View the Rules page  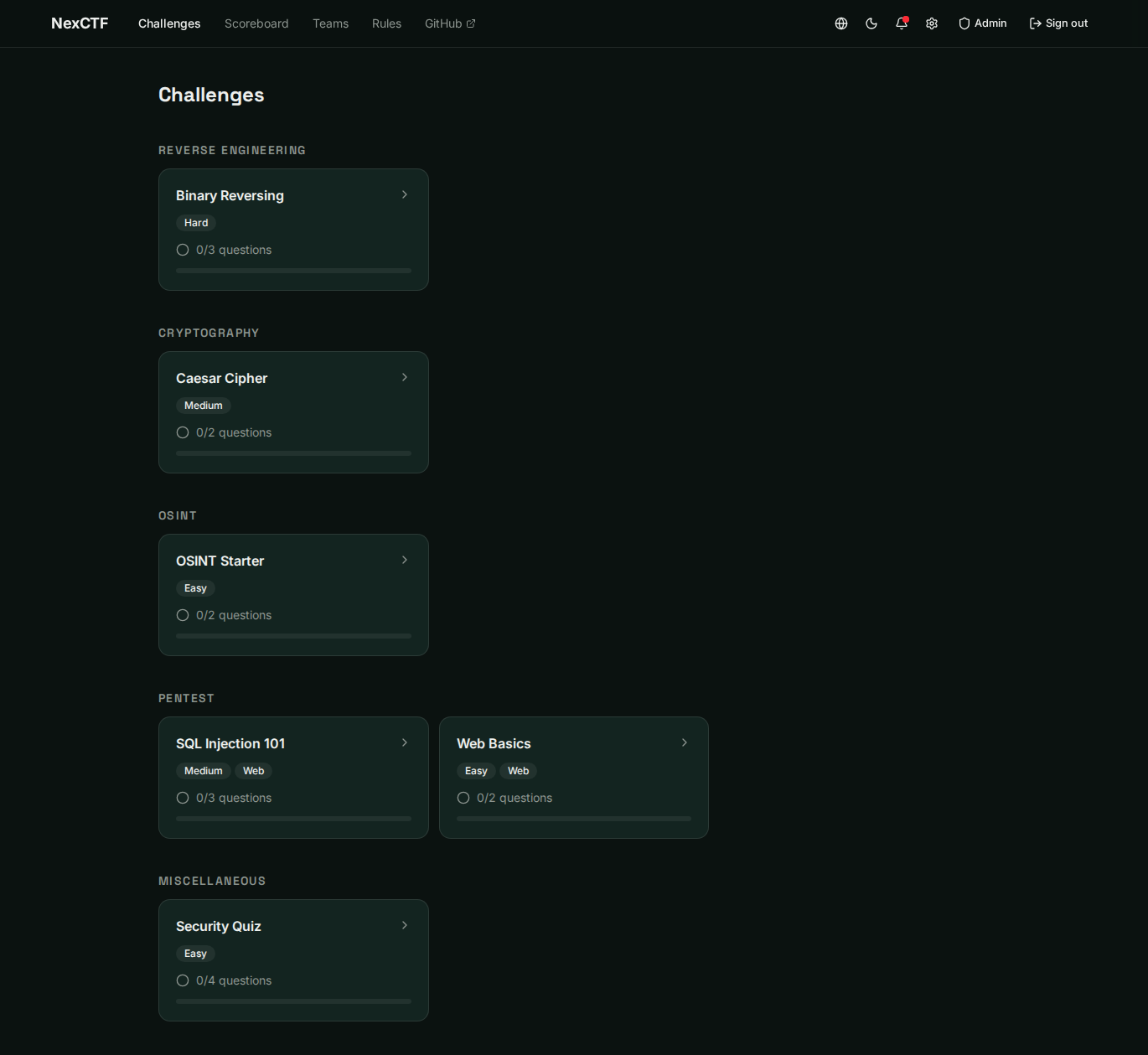tap(386, 23)
